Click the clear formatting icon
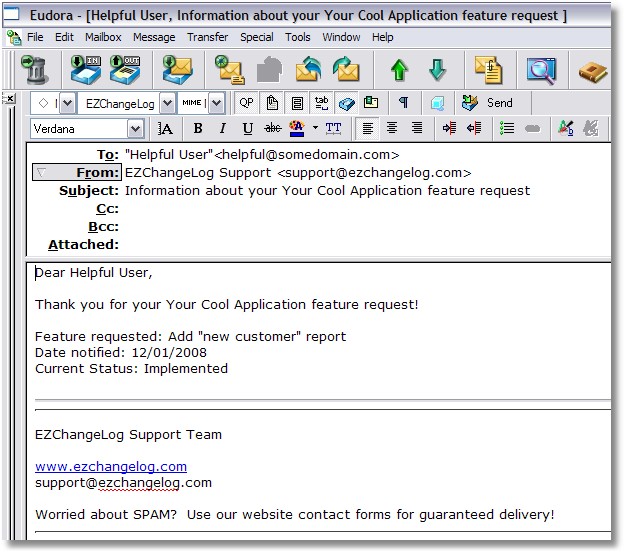This screenshot has height=554, width=625. 566,128
